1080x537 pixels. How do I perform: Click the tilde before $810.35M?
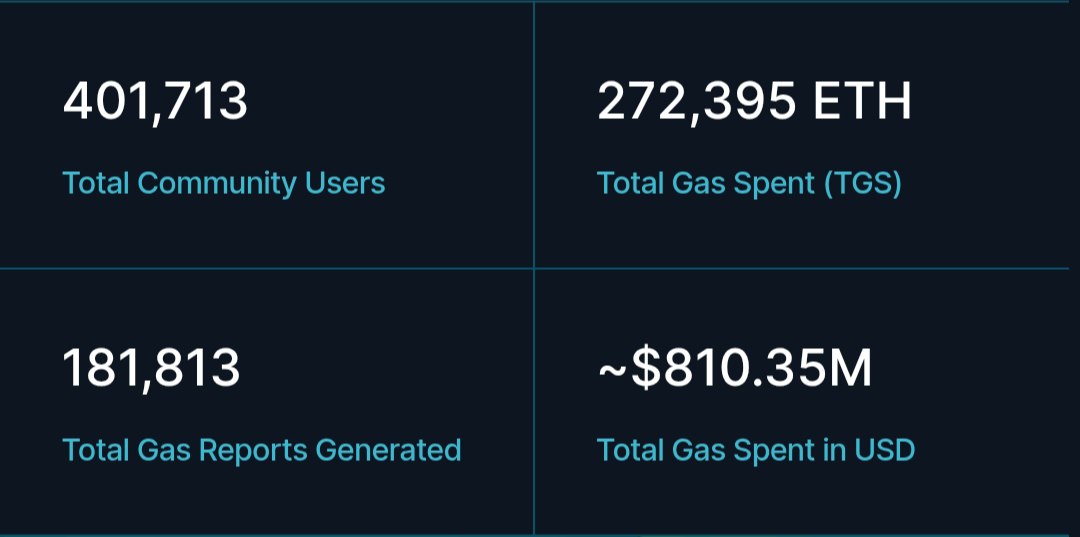[612, 370]
